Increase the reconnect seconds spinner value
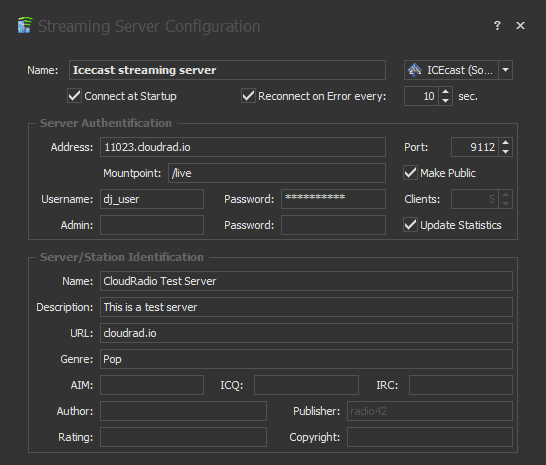 pyautogui.click(x=445, y=92)
